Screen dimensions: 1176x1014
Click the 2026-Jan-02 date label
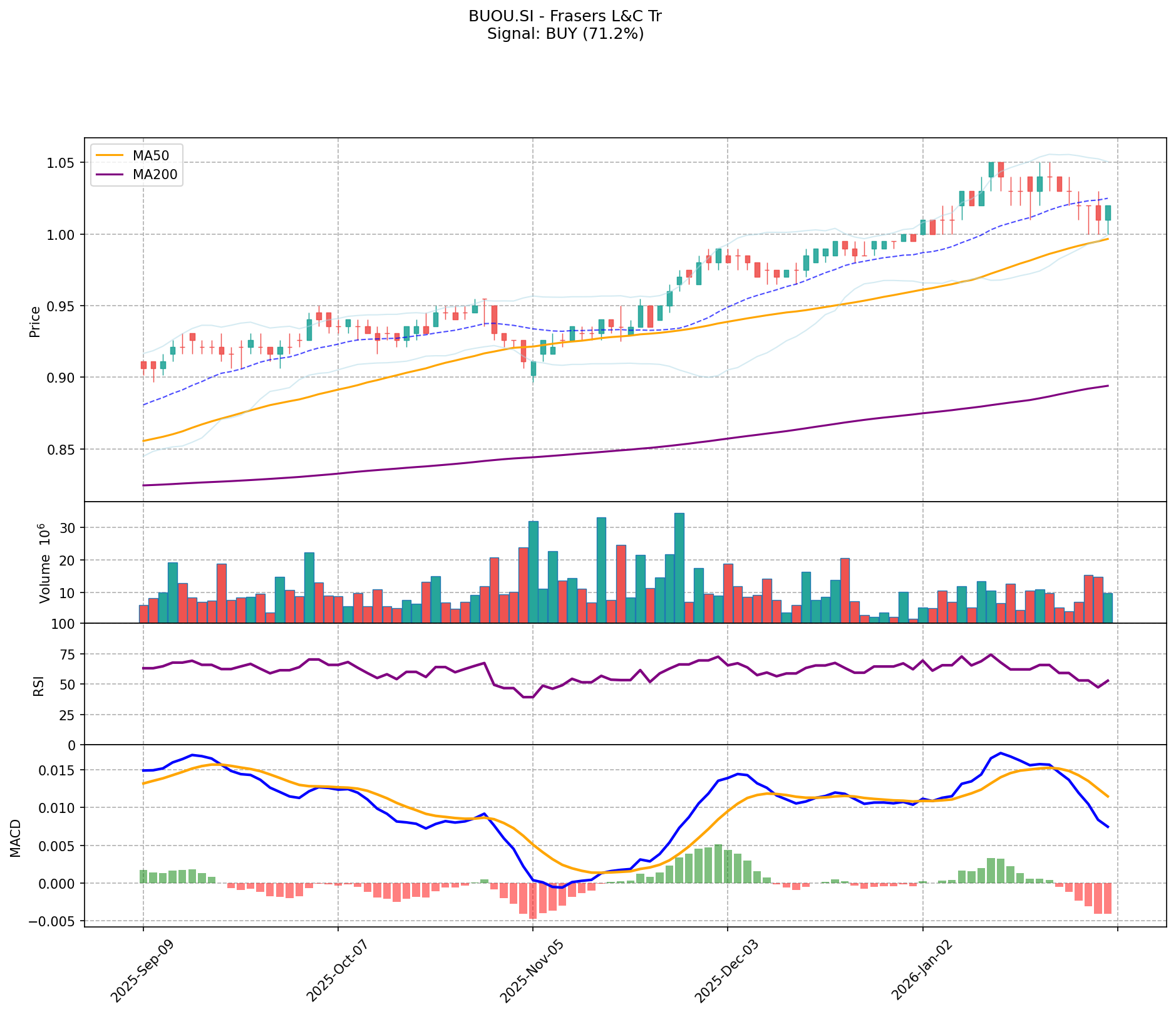click(920, 970)
